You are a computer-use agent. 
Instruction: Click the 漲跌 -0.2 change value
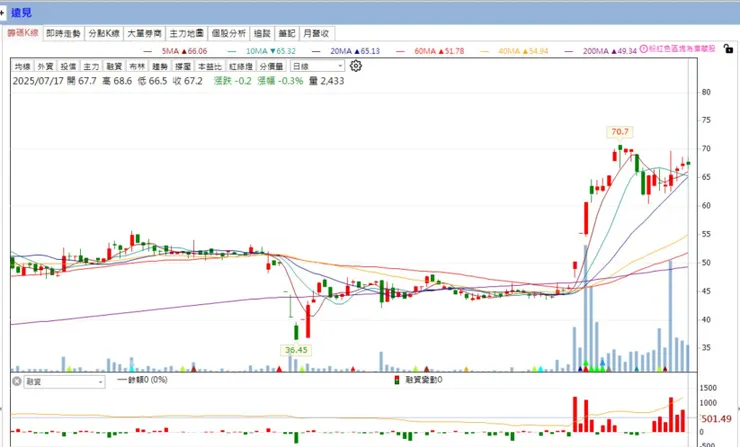[x=233, y=81]
